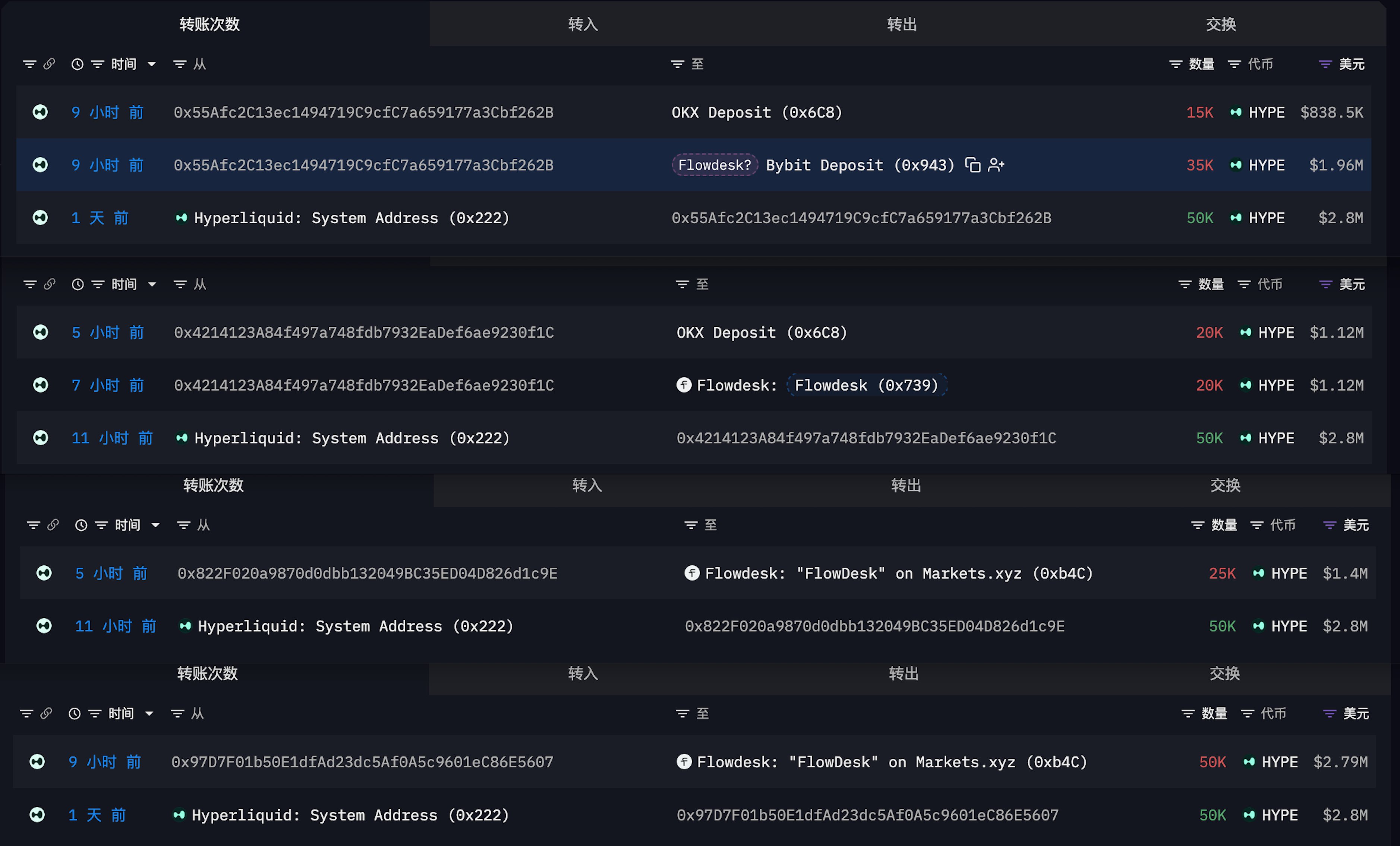Open the 时间 sort arrow in the 0x4214123A table
The image size is (1400, 846).
152,284
